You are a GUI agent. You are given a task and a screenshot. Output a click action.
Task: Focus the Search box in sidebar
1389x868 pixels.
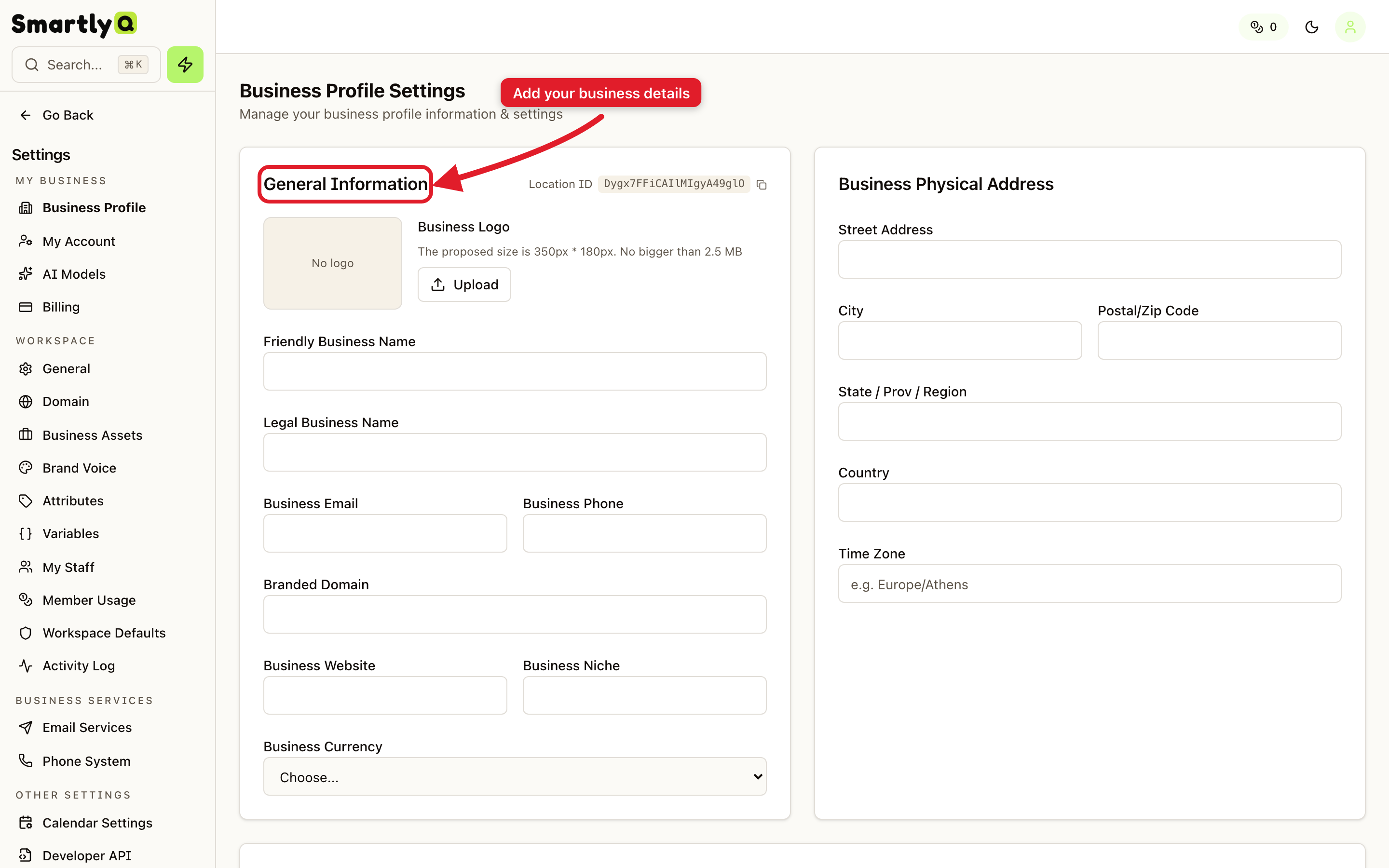point(86,65)
